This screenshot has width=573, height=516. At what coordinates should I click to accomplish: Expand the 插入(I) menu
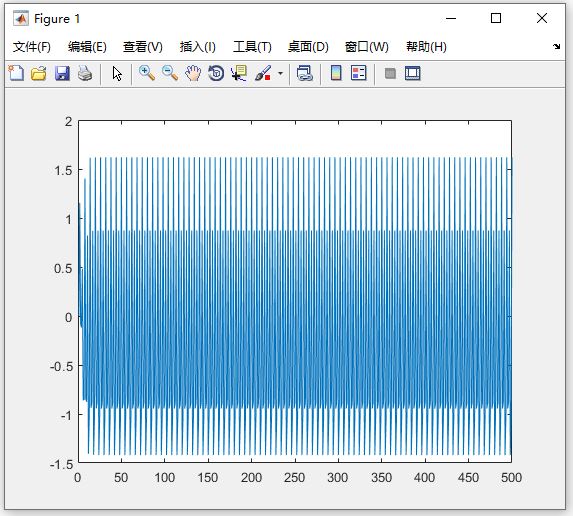click(198, 47)
